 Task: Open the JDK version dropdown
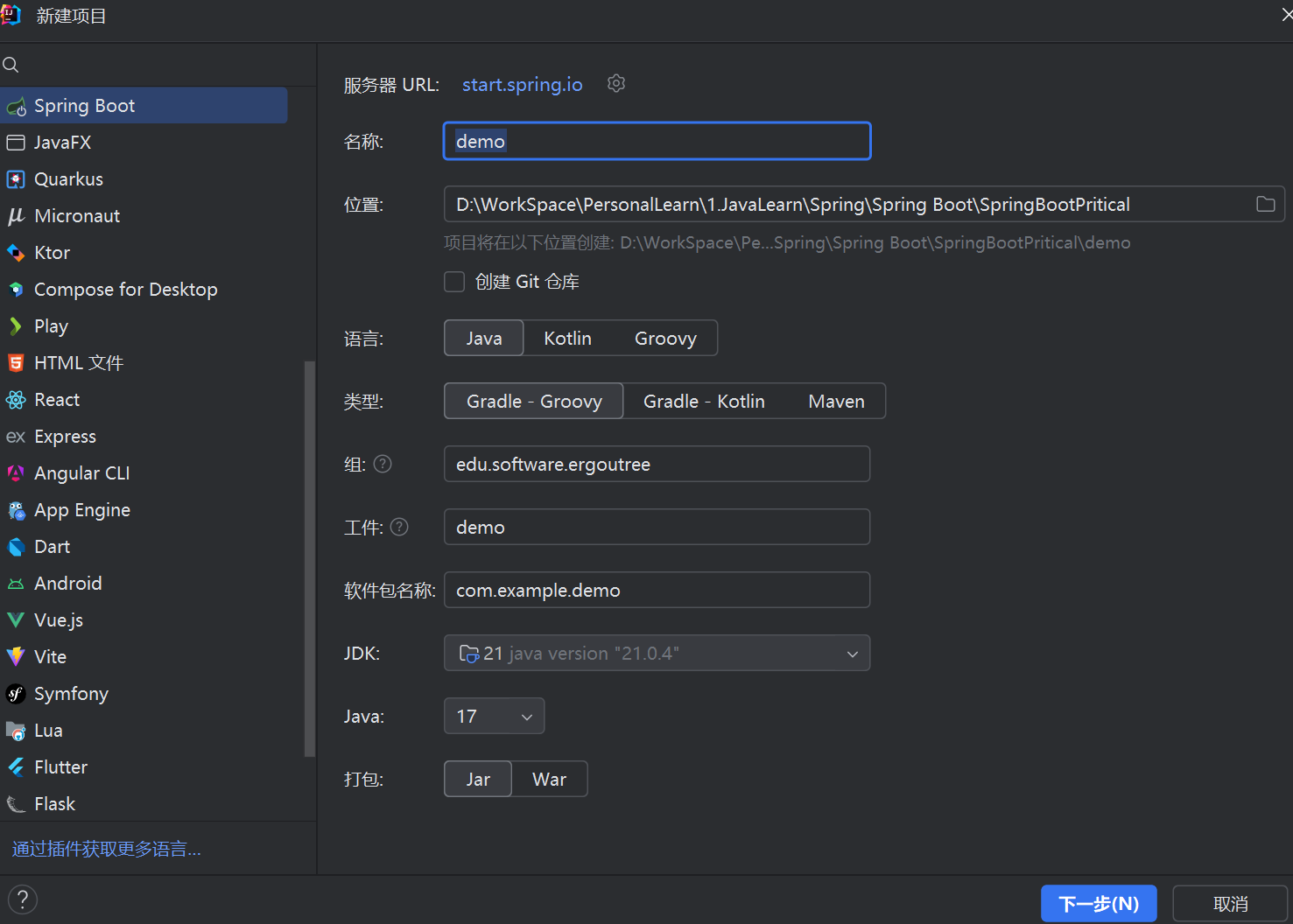point(657,653)
